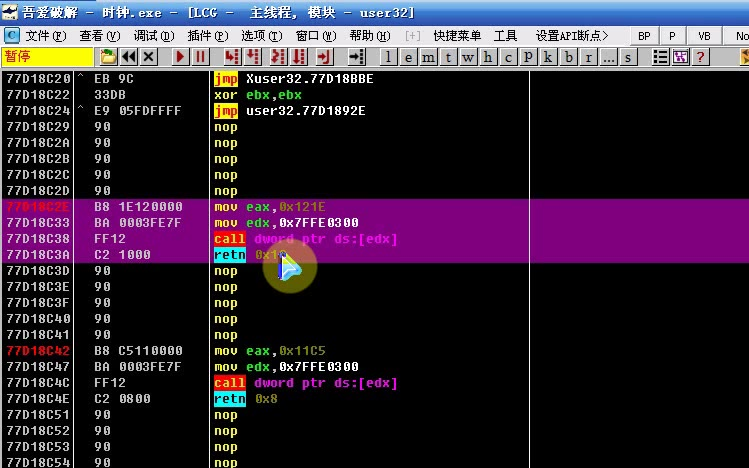The width and height of the screenshot is (749, 468).
Task: Open the 插件 (Plugins) menu
Action: tap(206, 35)
